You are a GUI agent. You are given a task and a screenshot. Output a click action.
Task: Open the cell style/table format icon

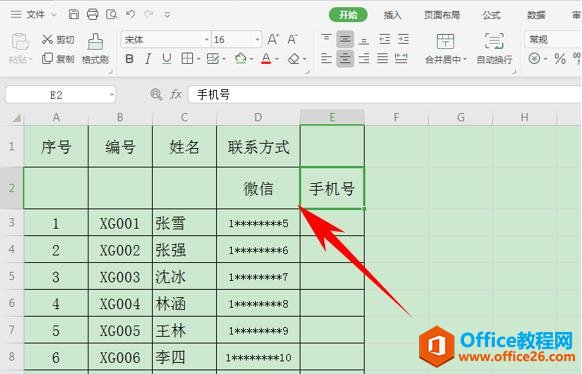click(213, 59)
